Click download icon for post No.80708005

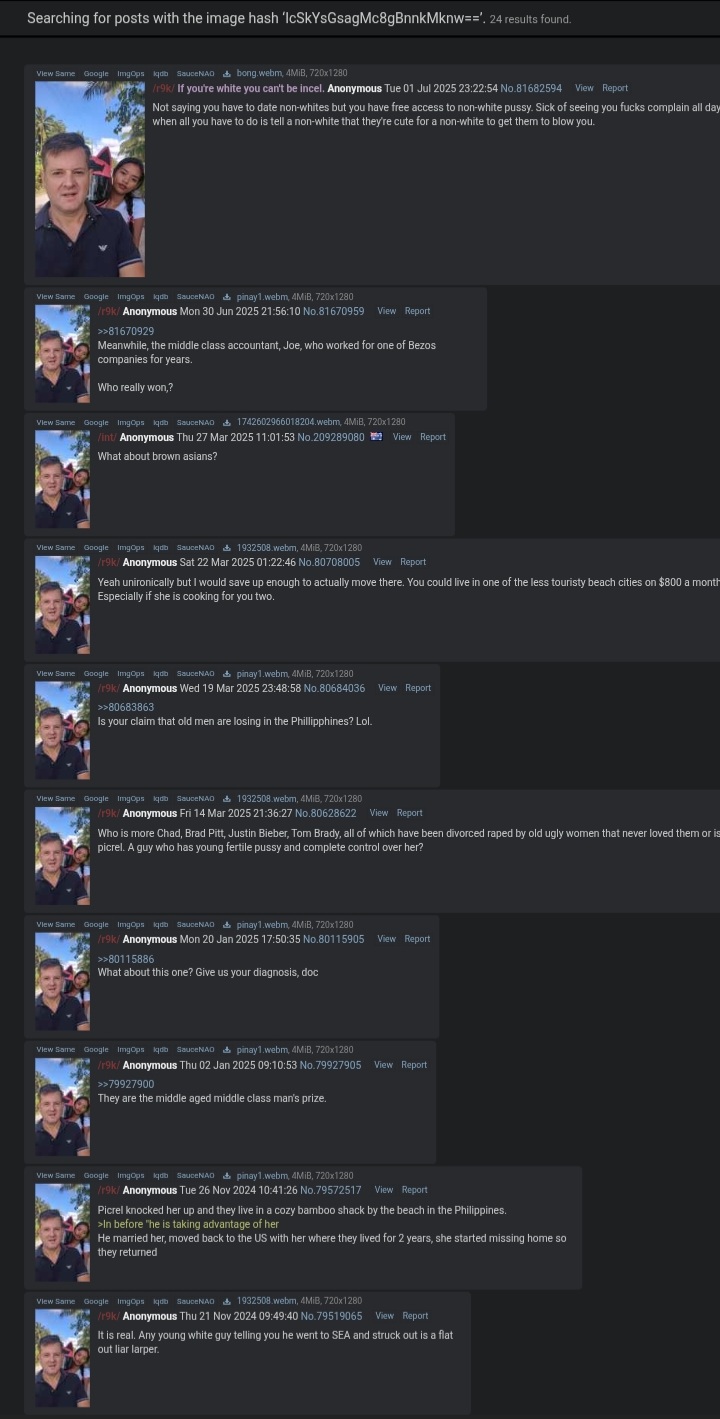(x=227, y=548)
